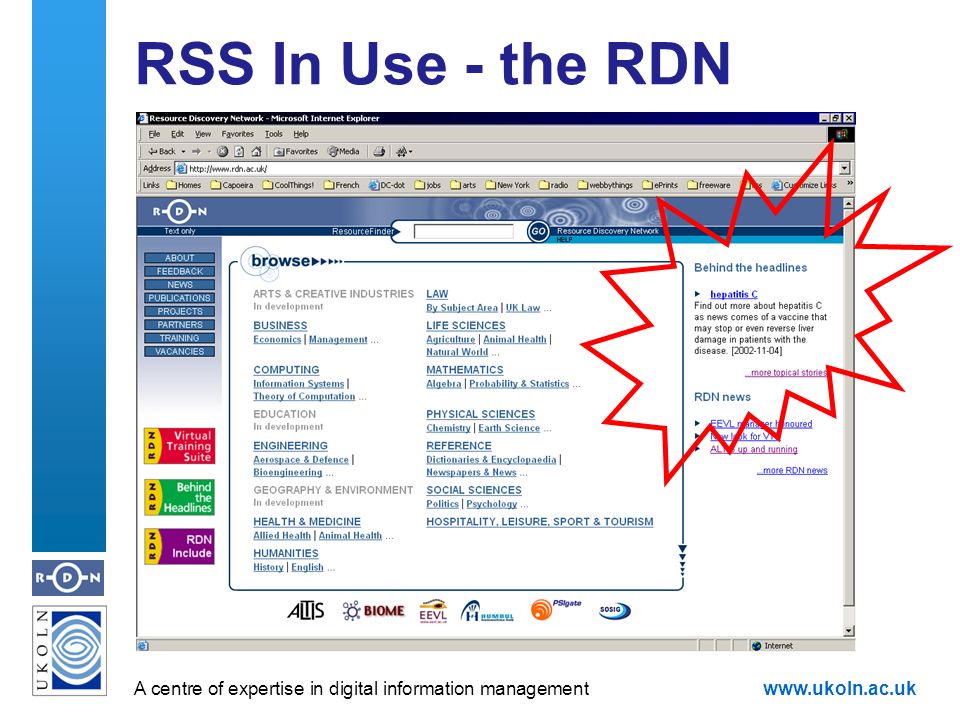Open the PUBLICATIONS sidebar button
The width and height of the screenshot is (960, 720).
[x=179, y=298]
